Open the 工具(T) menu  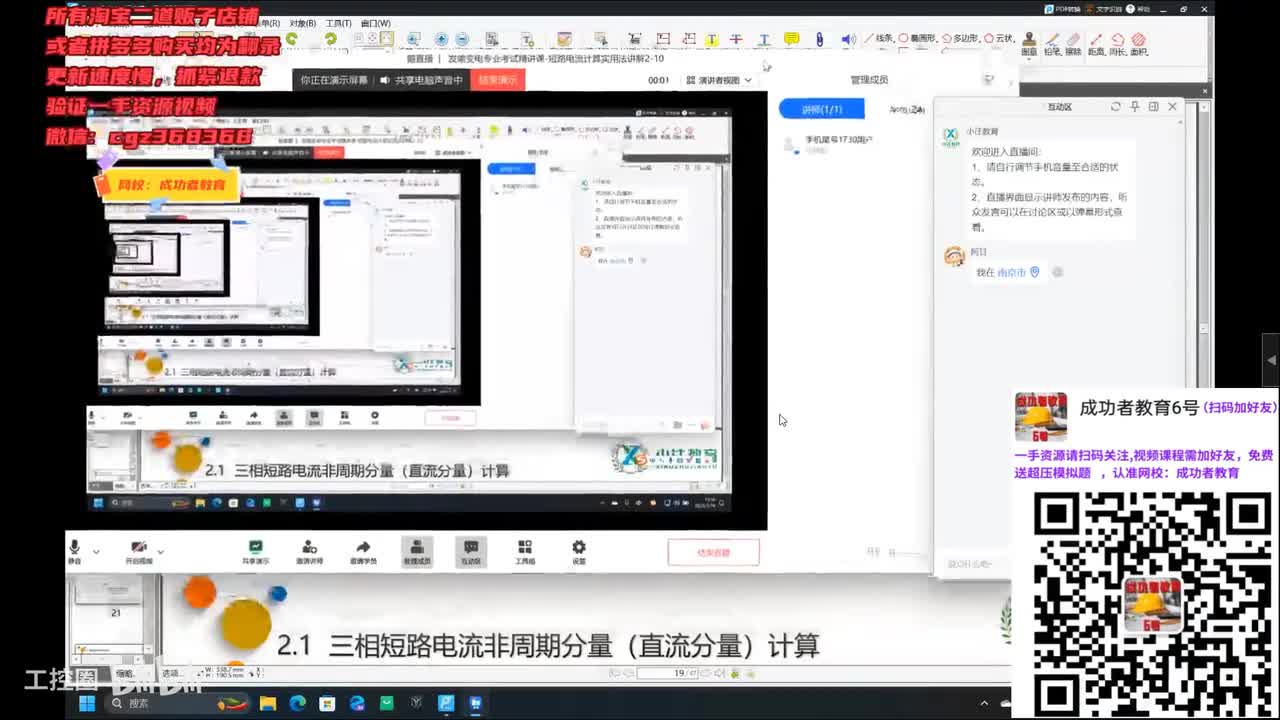[339, 23]
